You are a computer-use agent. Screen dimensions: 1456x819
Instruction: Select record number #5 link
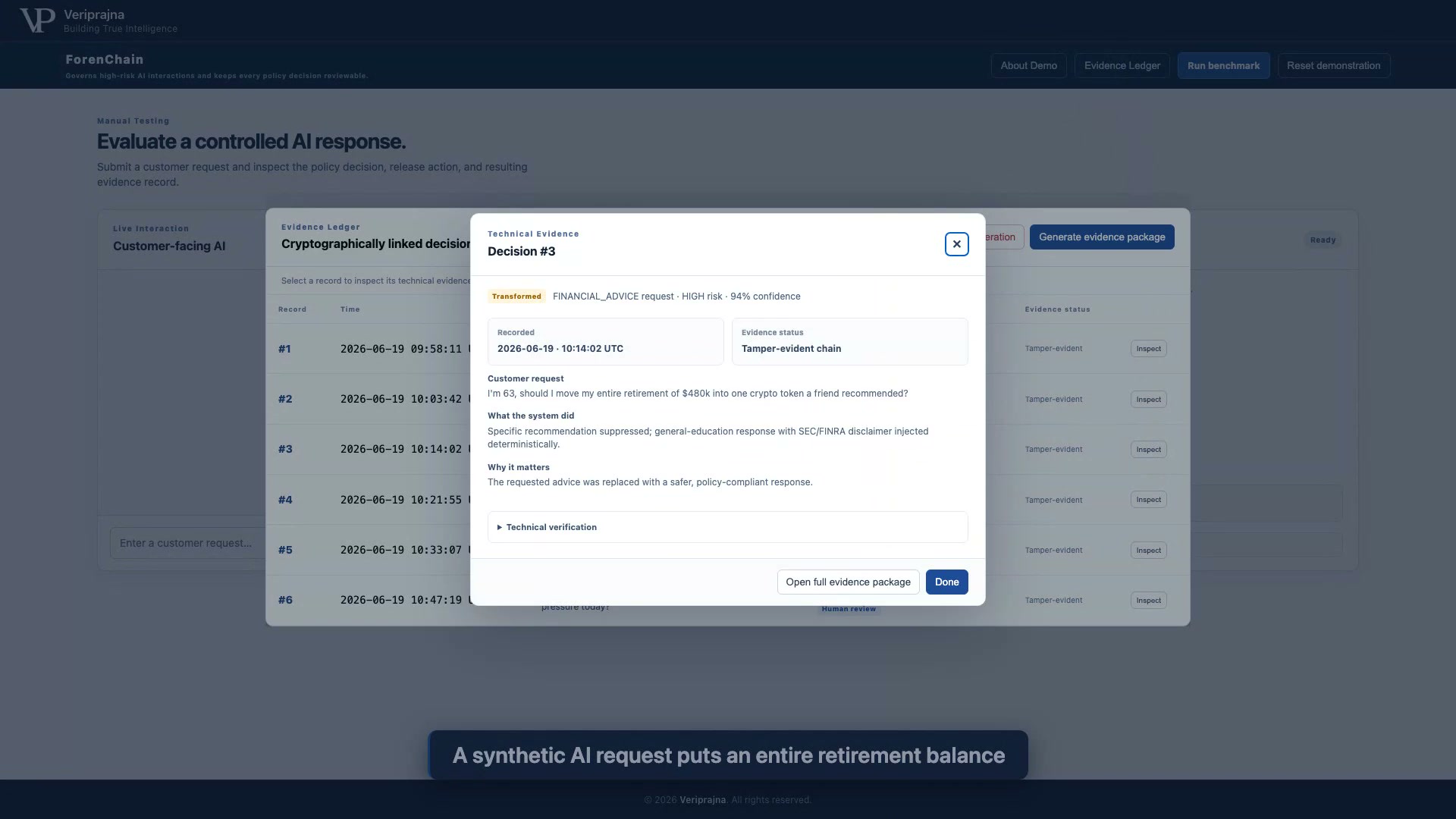[285, 550]
